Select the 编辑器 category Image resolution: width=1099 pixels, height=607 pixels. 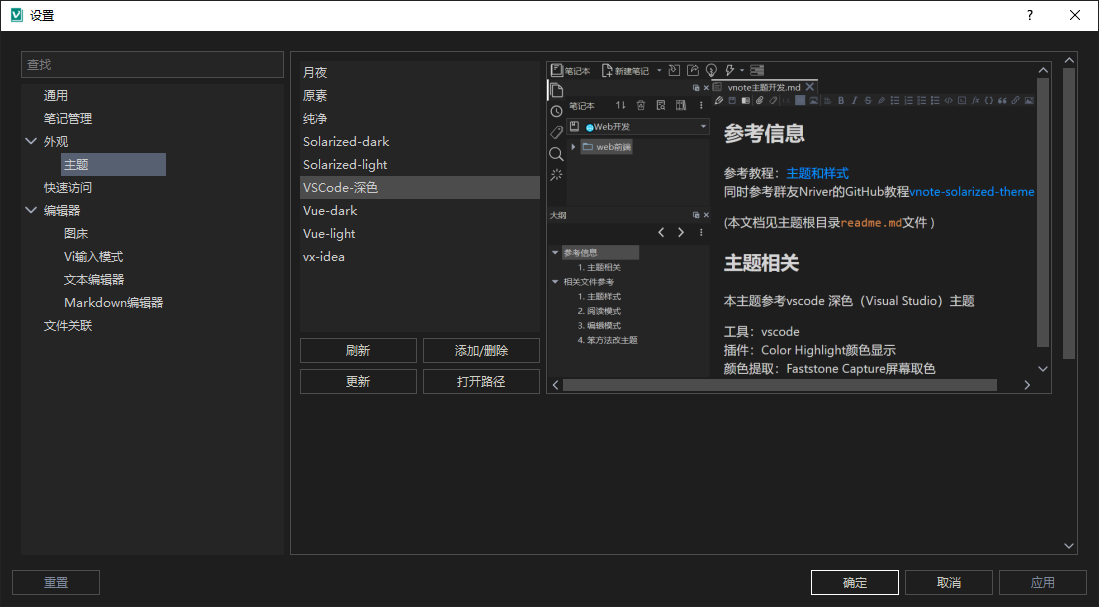point(62,211)
